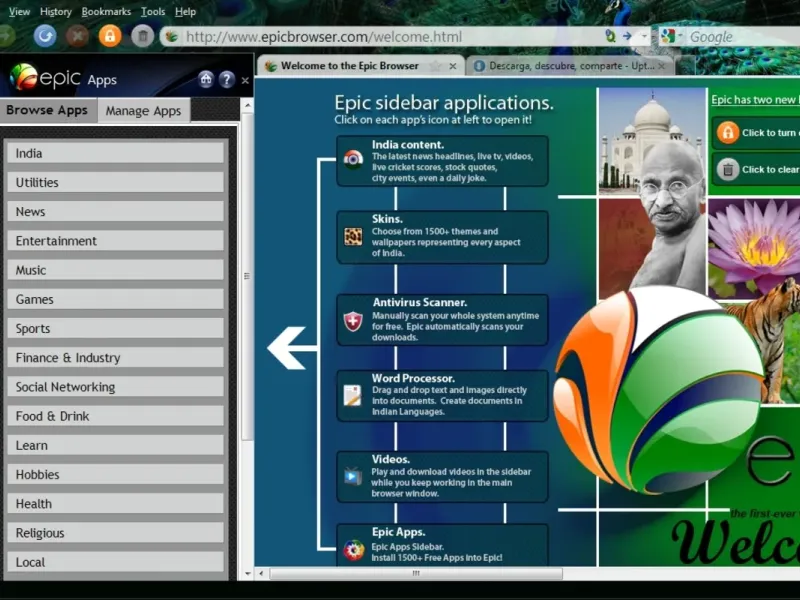Image resolution: width=800 pixels, height=600 pixels.
Task: Click the Epic Apps colorful wheel icon
Action: click(354, 549)
